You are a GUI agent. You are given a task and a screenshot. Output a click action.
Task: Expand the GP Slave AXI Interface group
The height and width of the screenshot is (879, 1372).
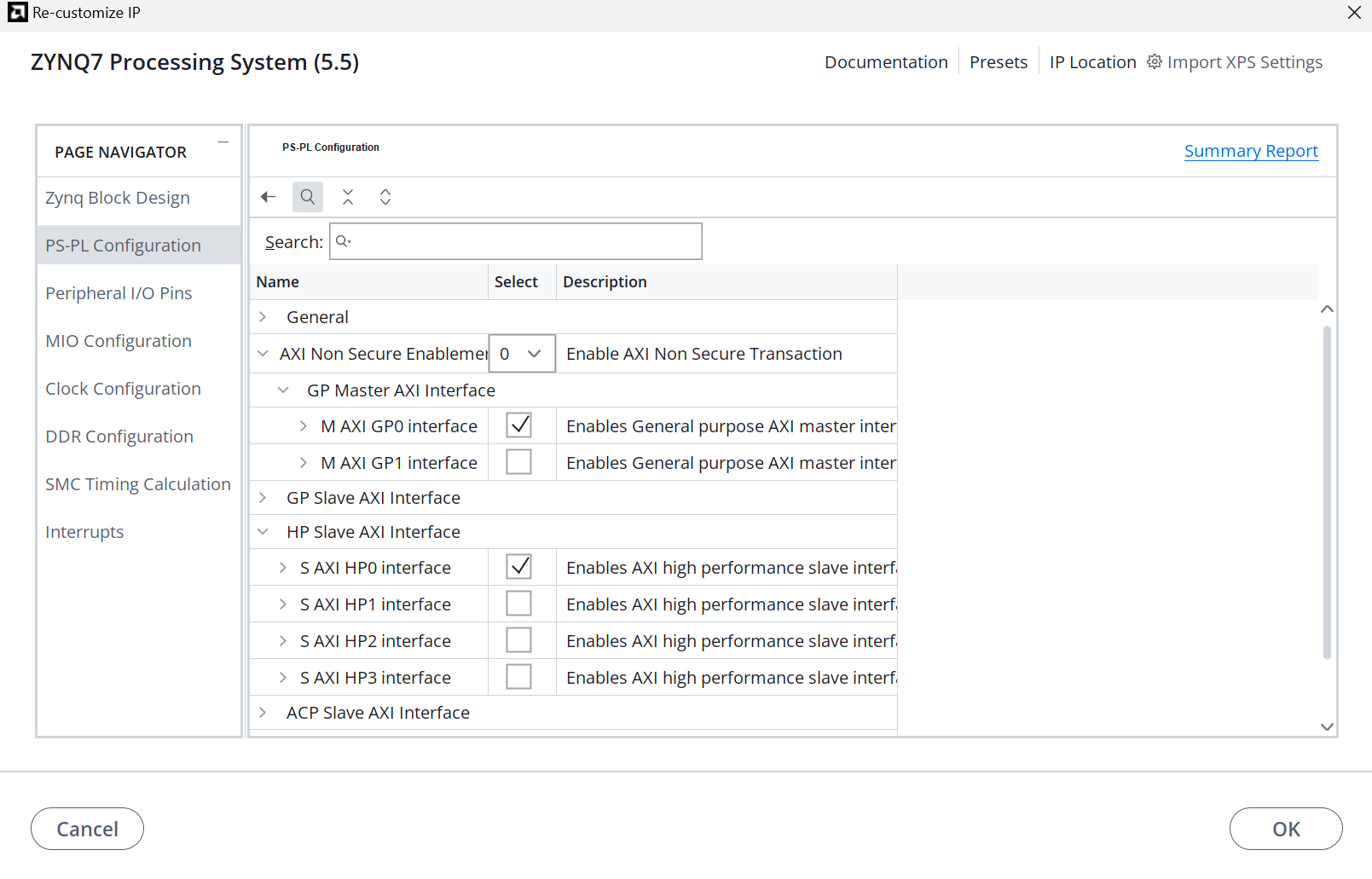pos(263,497)
